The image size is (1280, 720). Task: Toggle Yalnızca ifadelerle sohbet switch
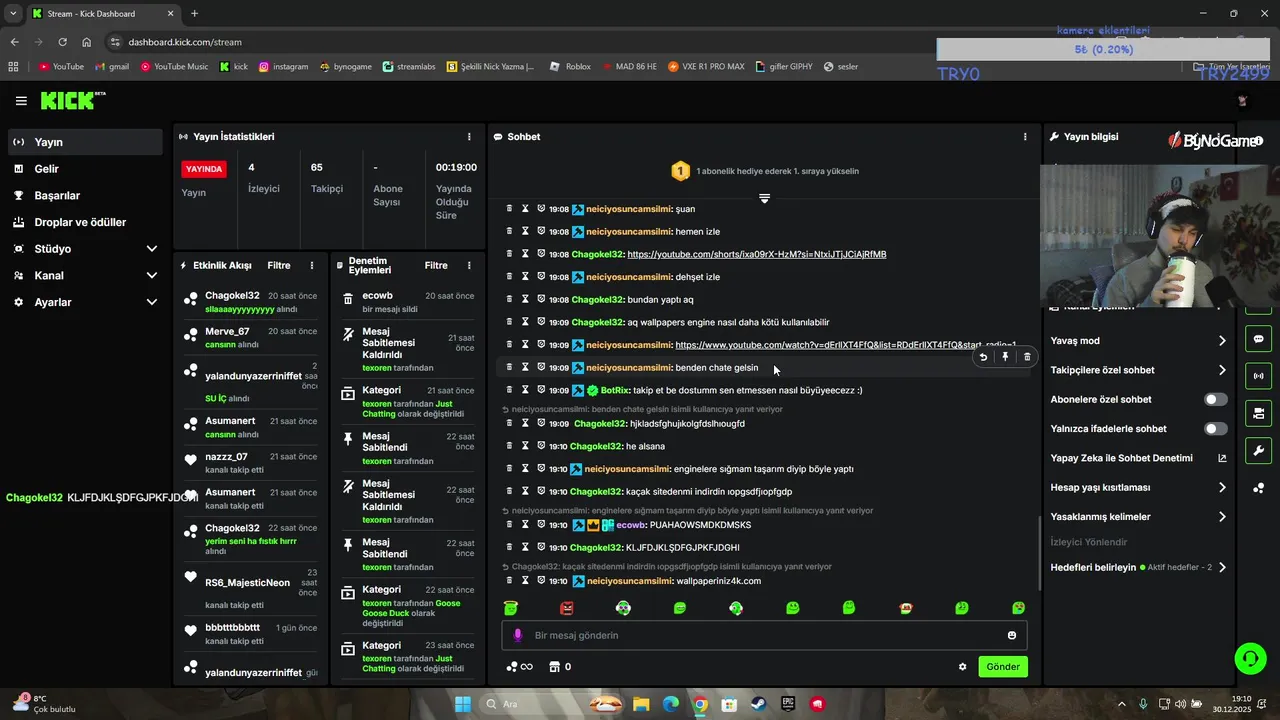tap(1215, 429)
